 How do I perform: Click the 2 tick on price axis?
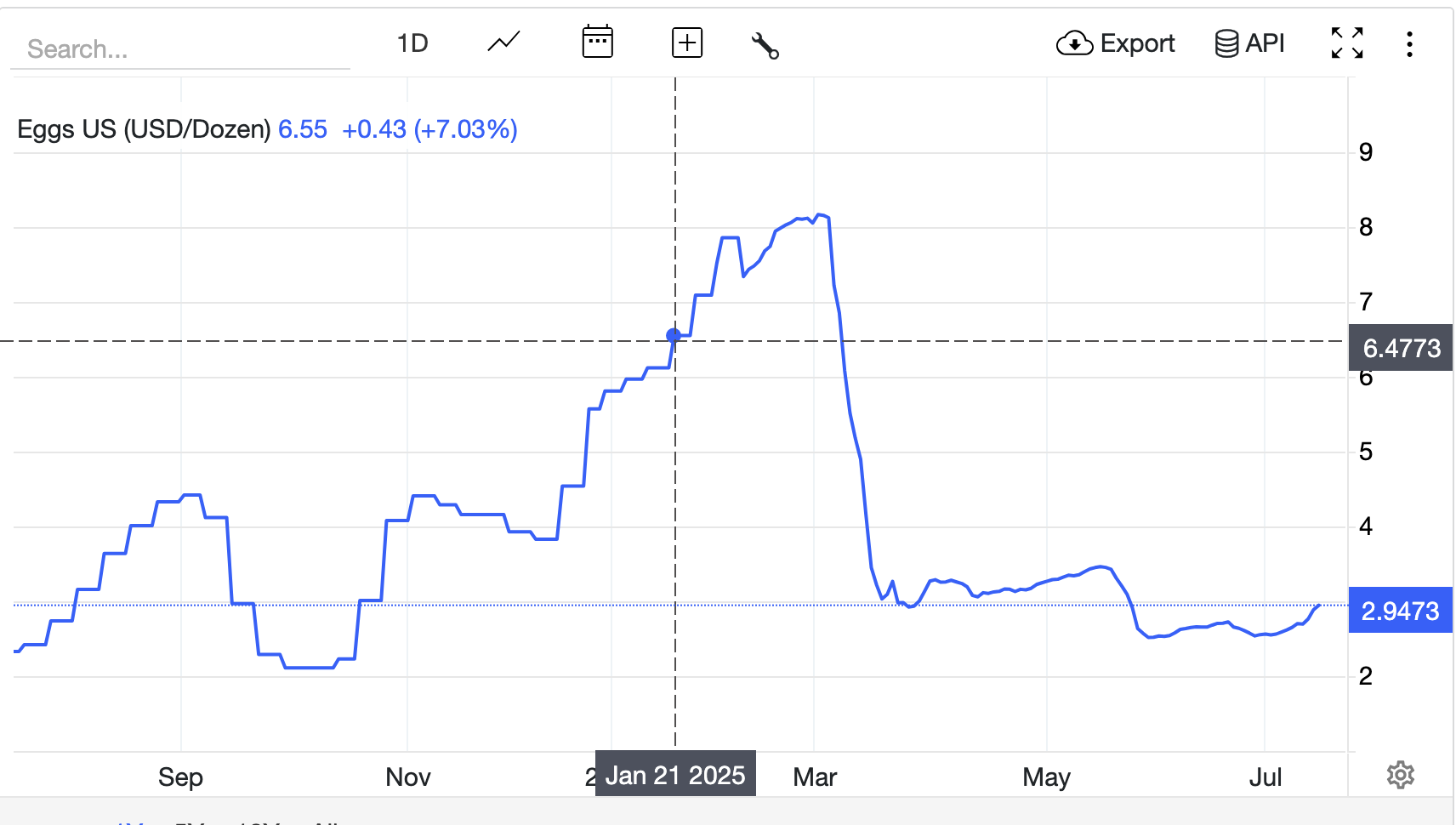[x=1366, y=676]
